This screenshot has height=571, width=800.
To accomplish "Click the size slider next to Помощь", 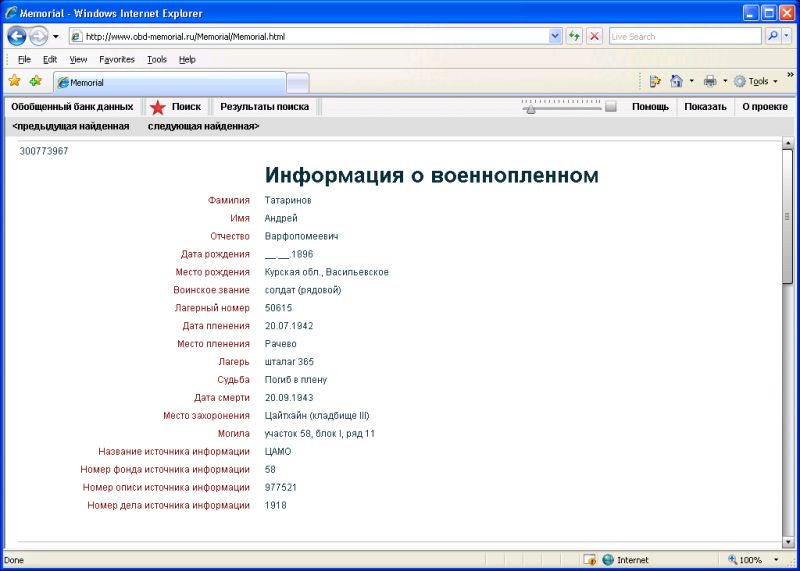I will [x=568, y=107].
